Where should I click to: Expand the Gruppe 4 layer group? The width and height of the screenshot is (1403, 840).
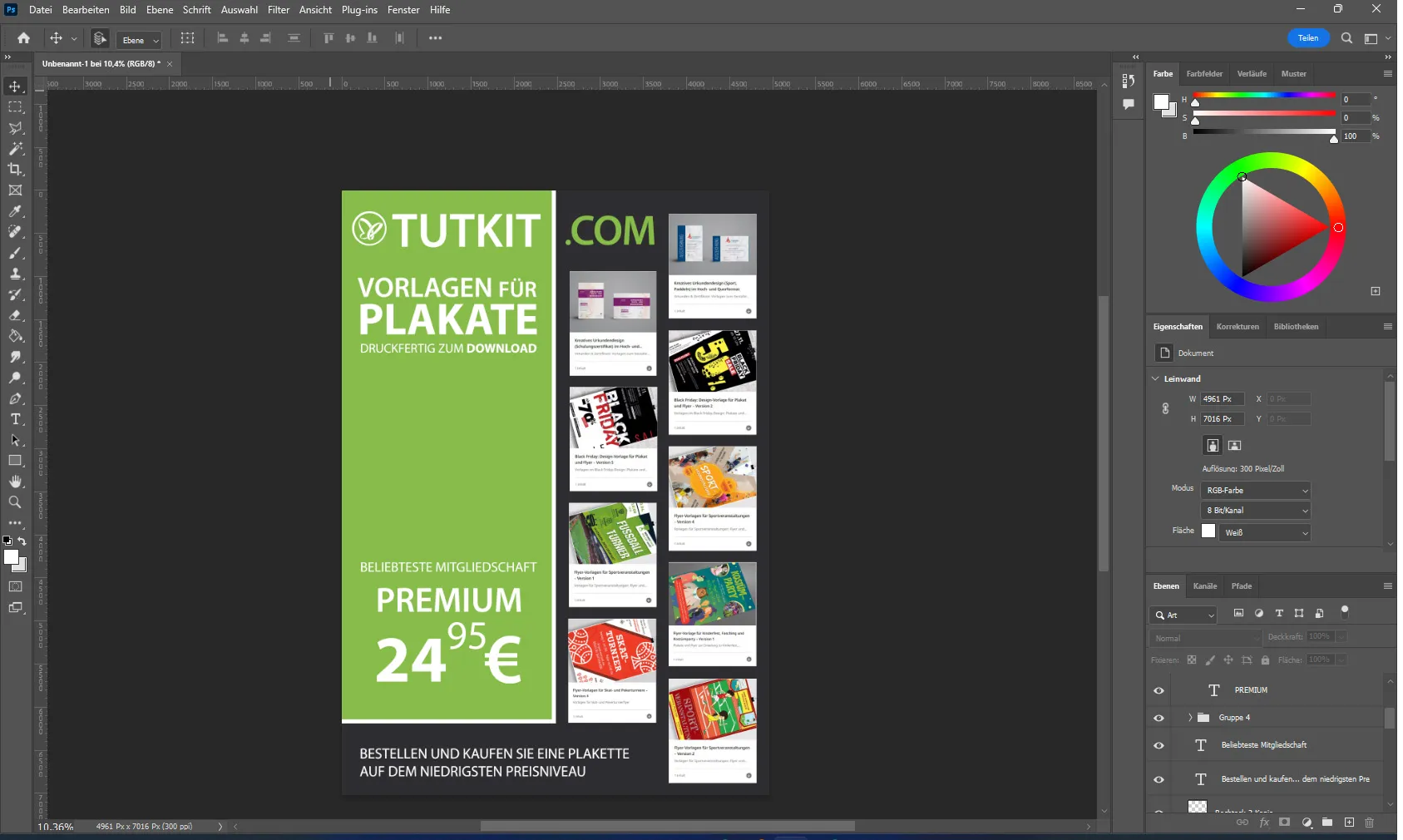pos(1190,718)
